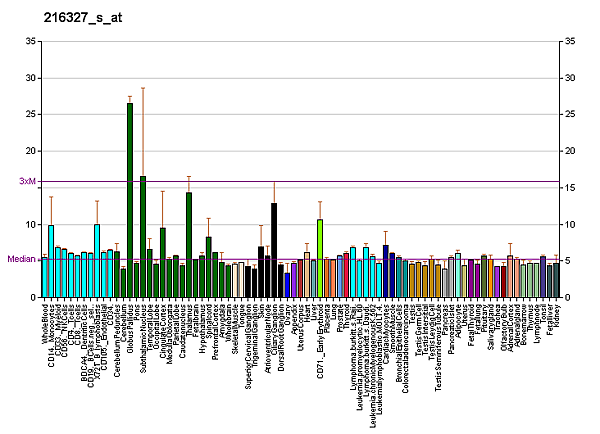Click the 3xM threshold label
Screen dimensions: 600x434
[x=27, y=181]
